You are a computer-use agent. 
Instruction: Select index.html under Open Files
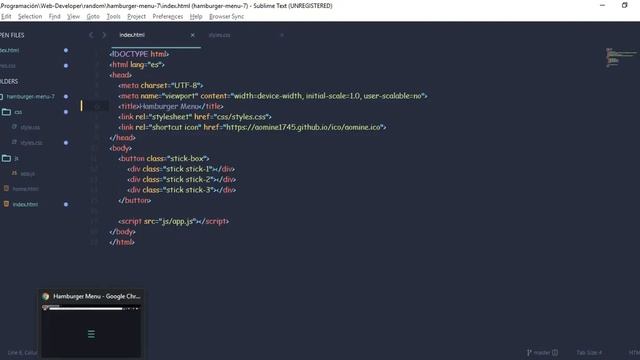point(9,50)
